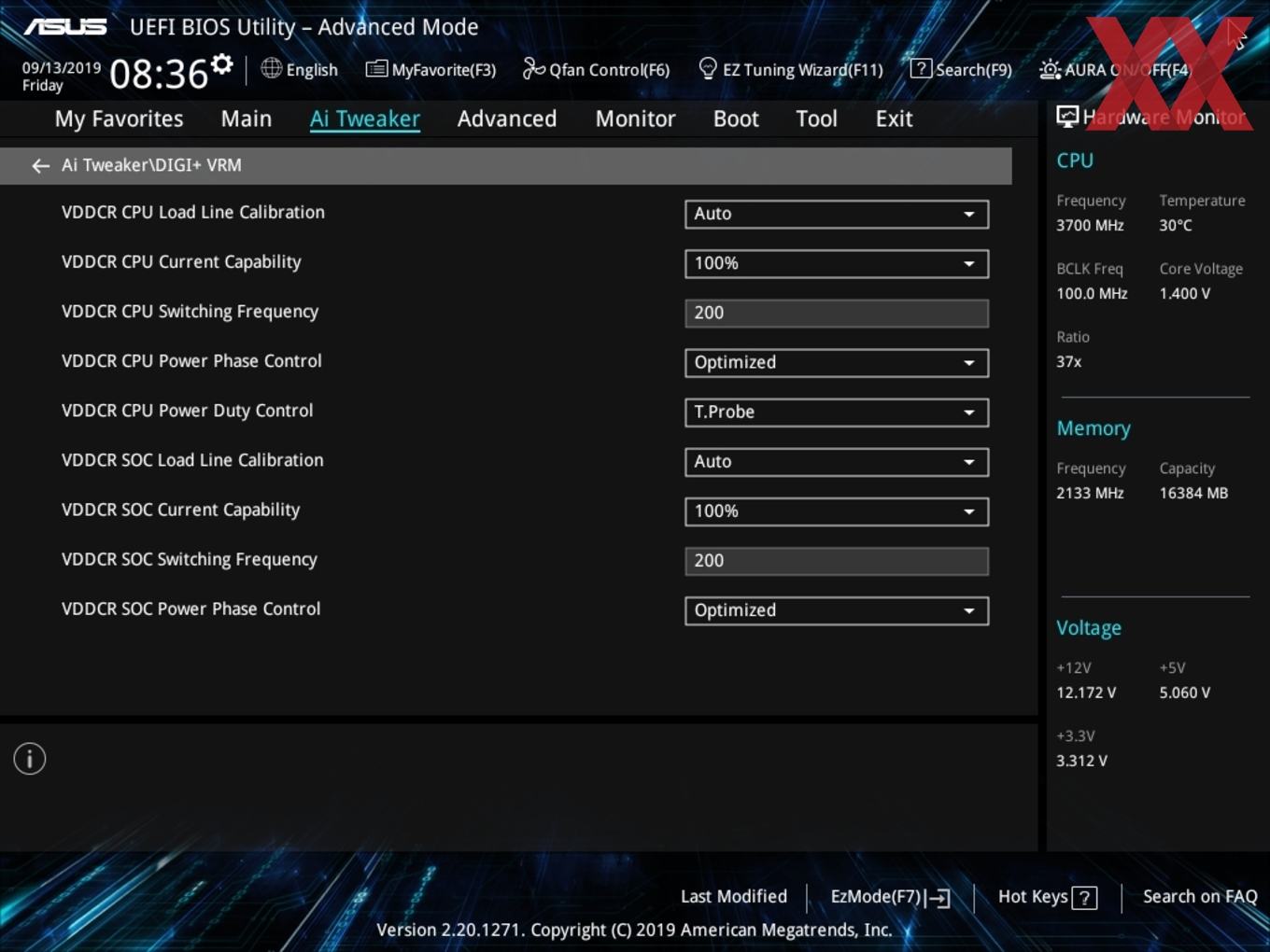Image resolution: width=1270 pixels, height=952 pixels.
Task: Open the Boot tab
Action: (x=736, y=119)
